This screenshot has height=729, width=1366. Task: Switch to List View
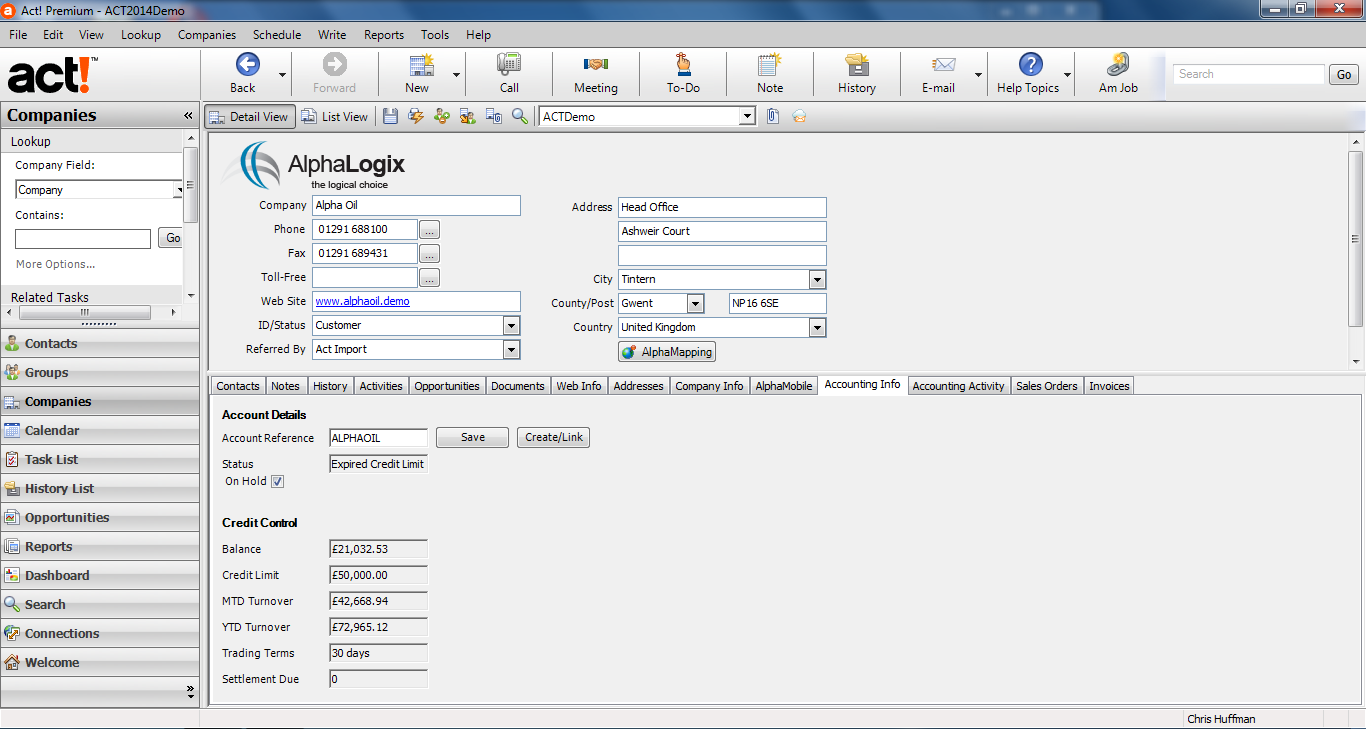click(x=335, y=117)
